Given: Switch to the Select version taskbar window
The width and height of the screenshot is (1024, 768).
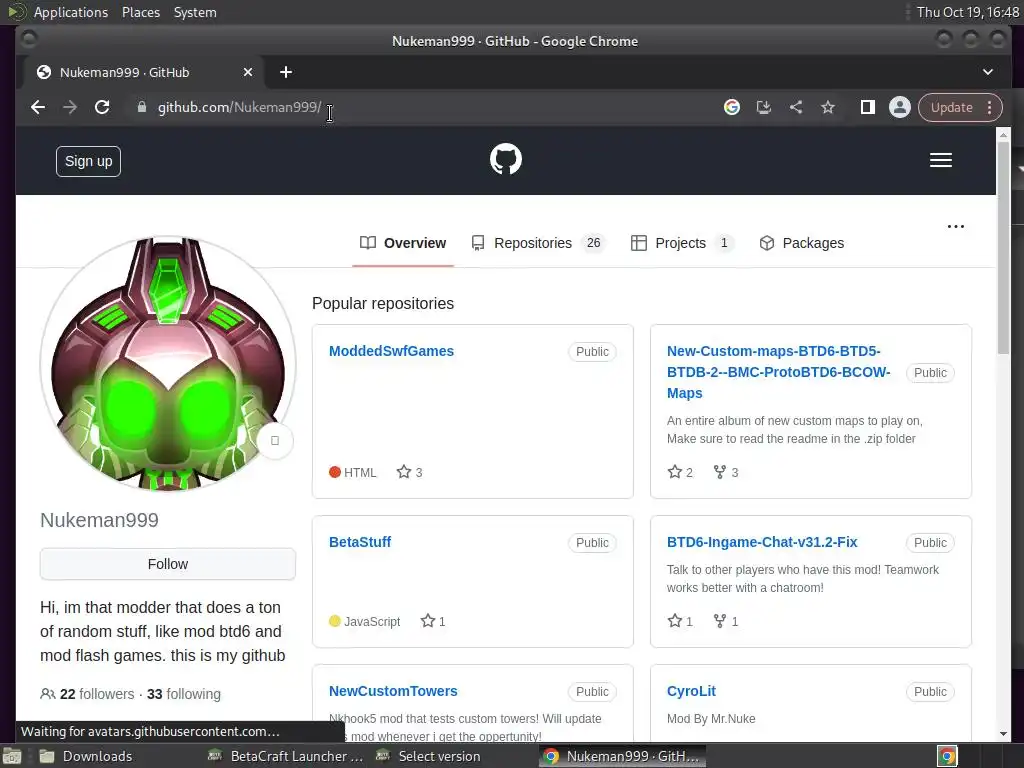Looking at the screenshot, I should (429, 756).
